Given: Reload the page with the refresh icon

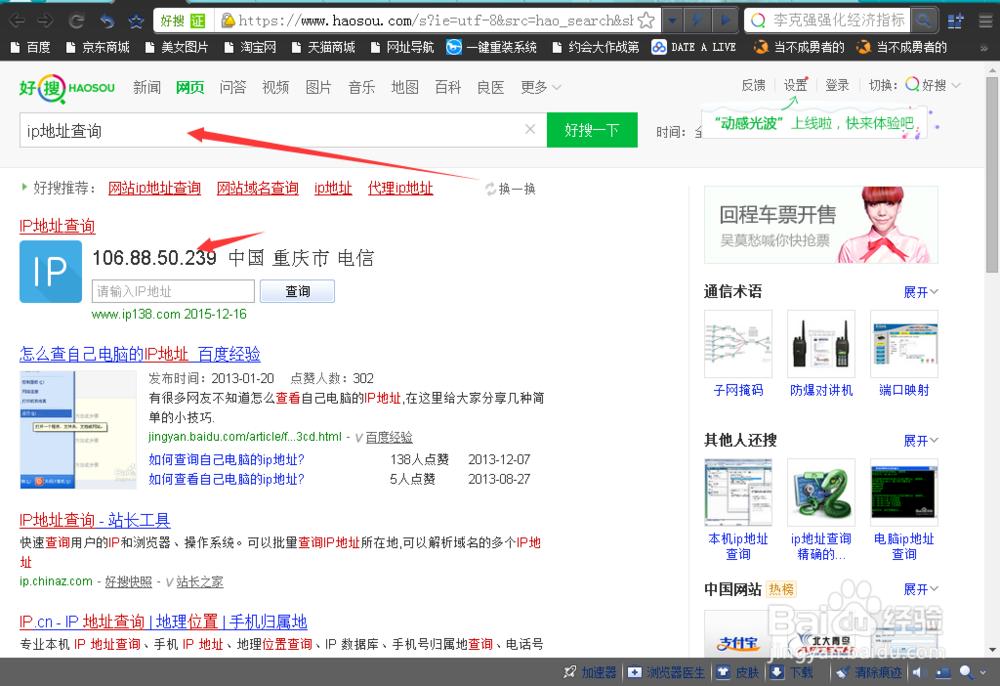Looking at the screenshot, I should pos(76,20).
